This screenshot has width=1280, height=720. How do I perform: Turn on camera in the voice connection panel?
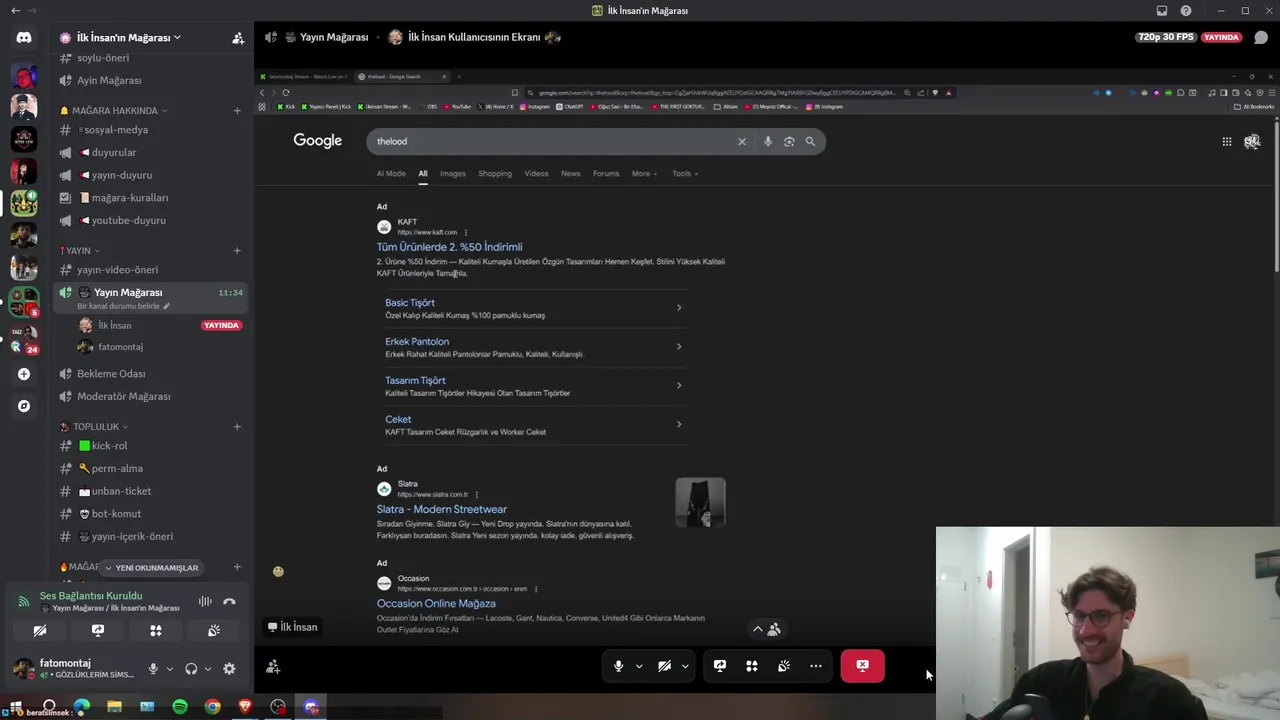[x=40, y=631]
